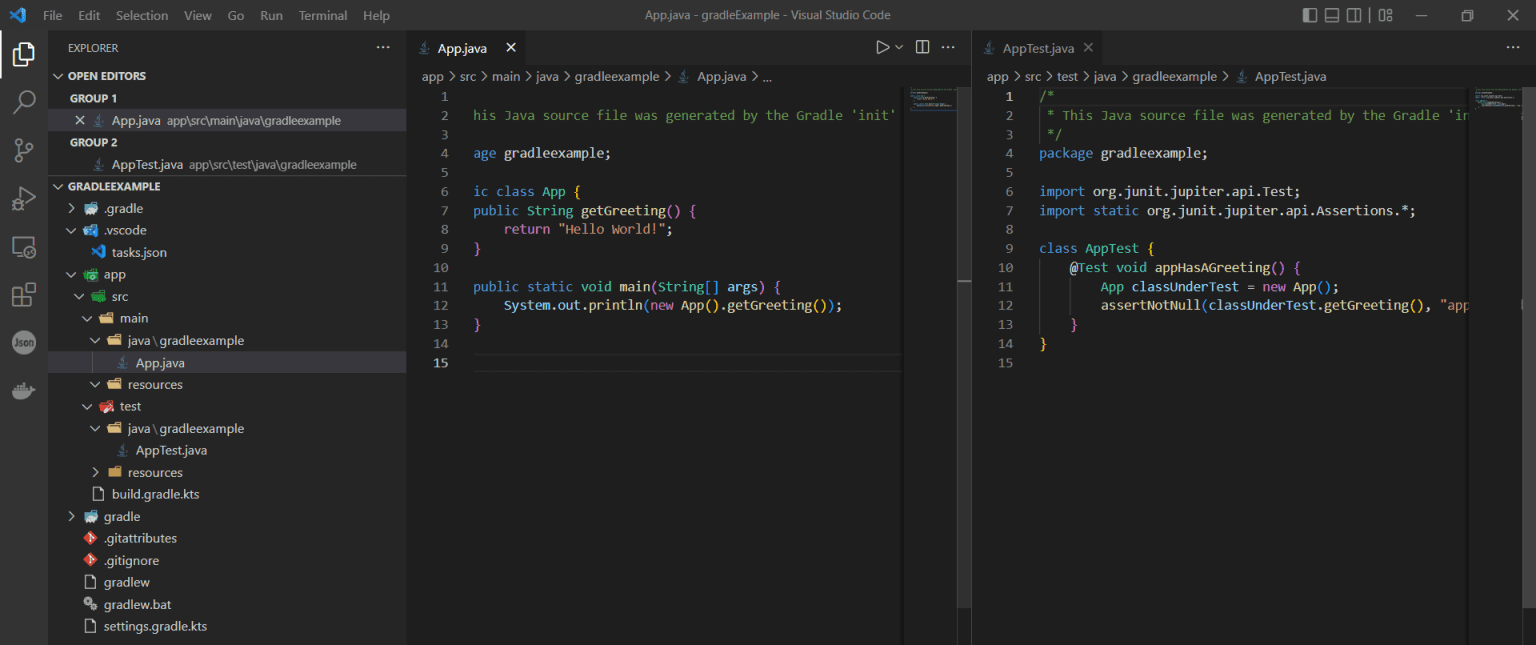The width and height of the screenshot is (1536, 645).
Task: Run the App.java file with the play button
Action: point(881,46)
